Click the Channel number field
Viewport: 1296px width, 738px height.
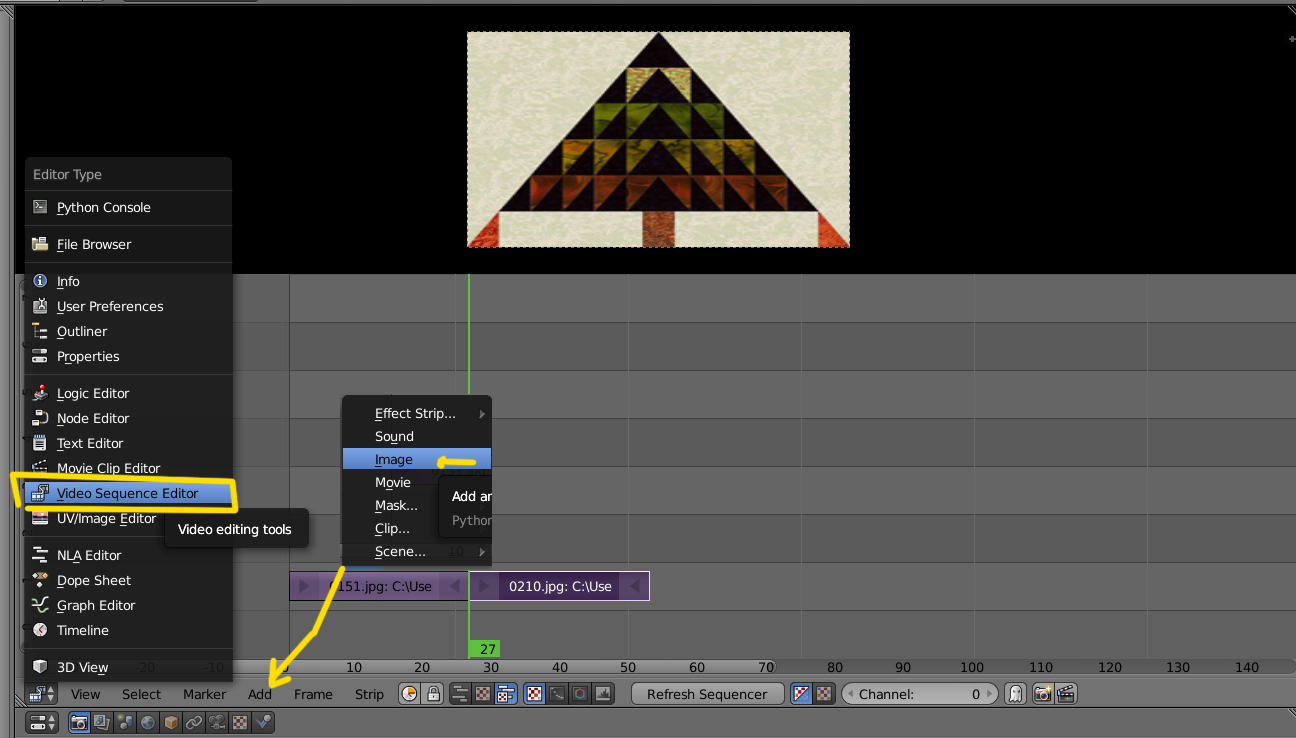coord(920,694)
